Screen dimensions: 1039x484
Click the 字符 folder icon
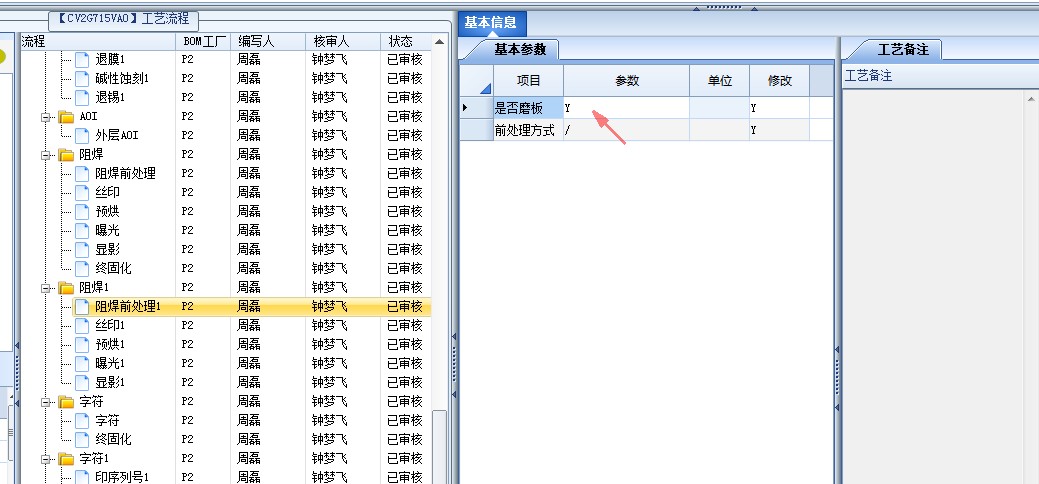pos(66,402)
